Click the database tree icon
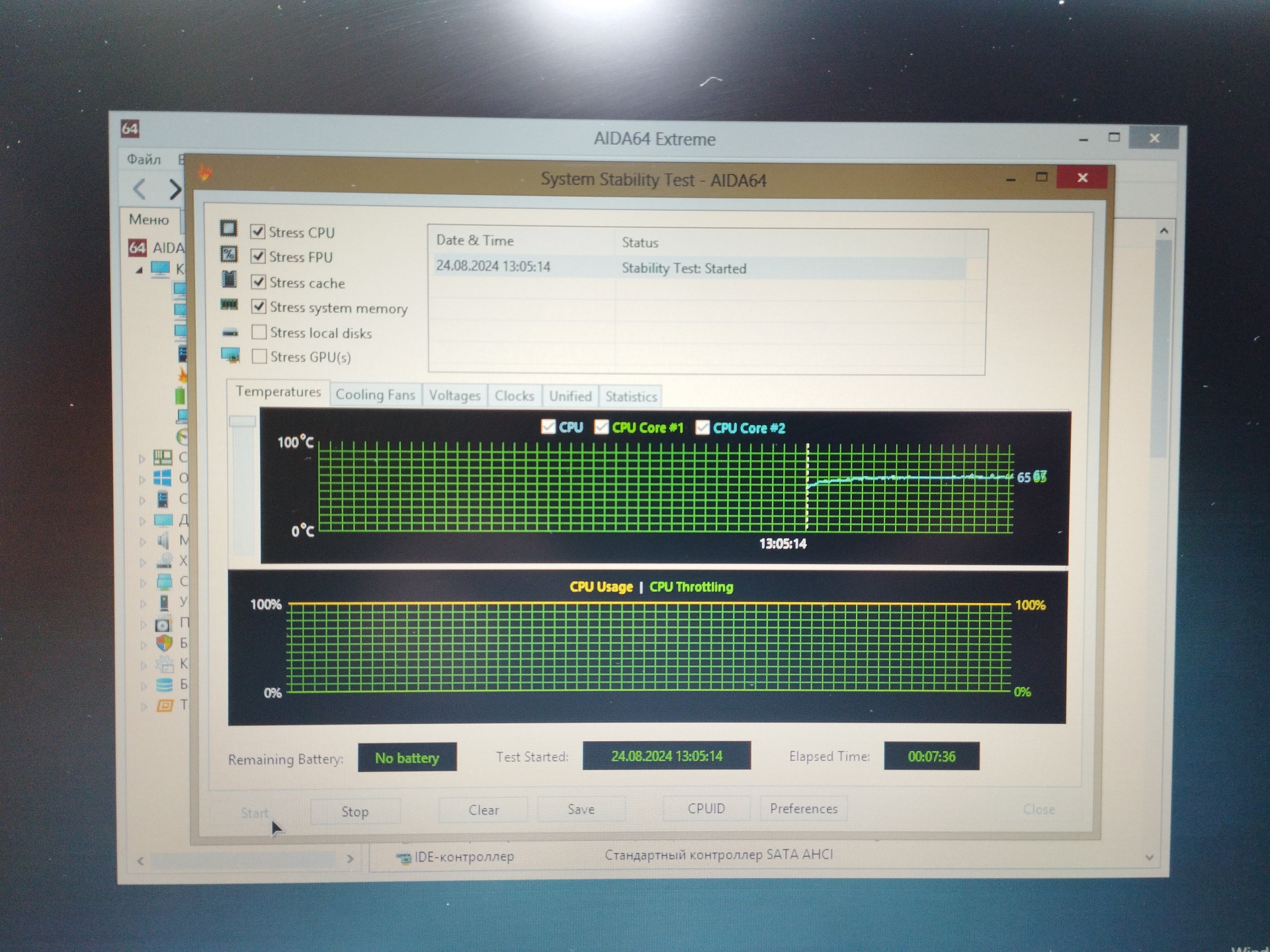1270x952 pixels. click(164, 684)
